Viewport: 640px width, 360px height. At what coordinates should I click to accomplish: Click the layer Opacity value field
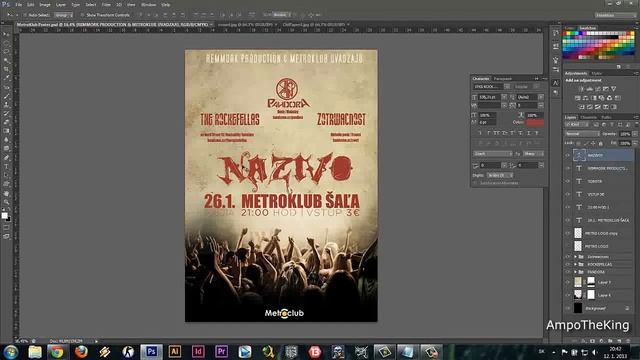coord(625,134)
